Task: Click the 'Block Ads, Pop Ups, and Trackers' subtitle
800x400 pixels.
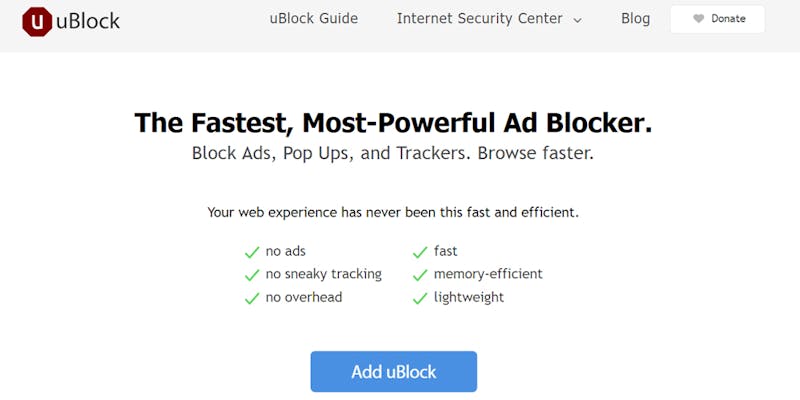Action: point(393,154)
